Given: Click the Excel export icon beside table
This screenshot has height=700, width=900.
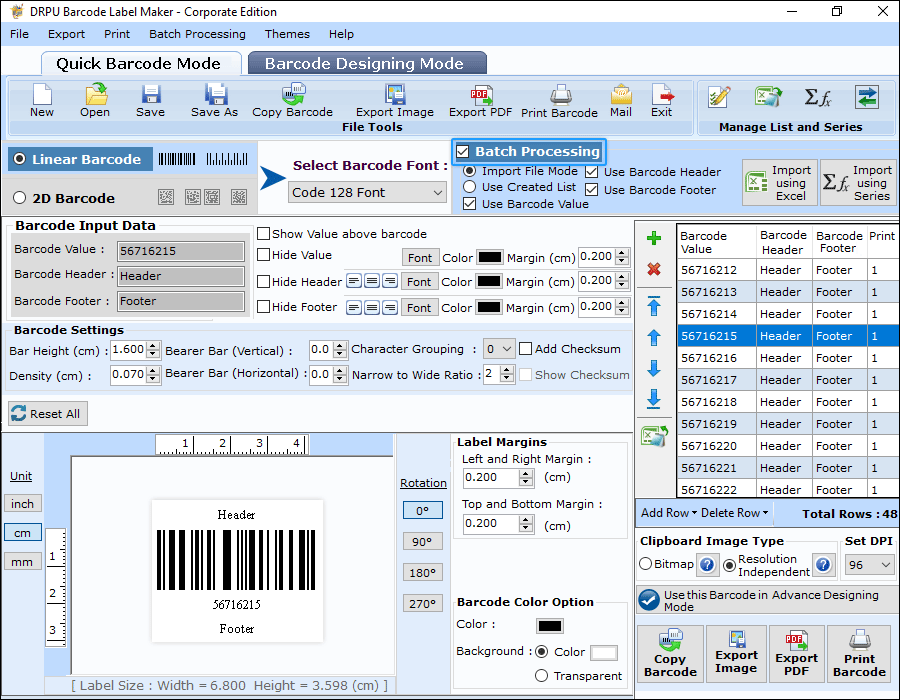Looking at the screenshot, I should point(654,436).
